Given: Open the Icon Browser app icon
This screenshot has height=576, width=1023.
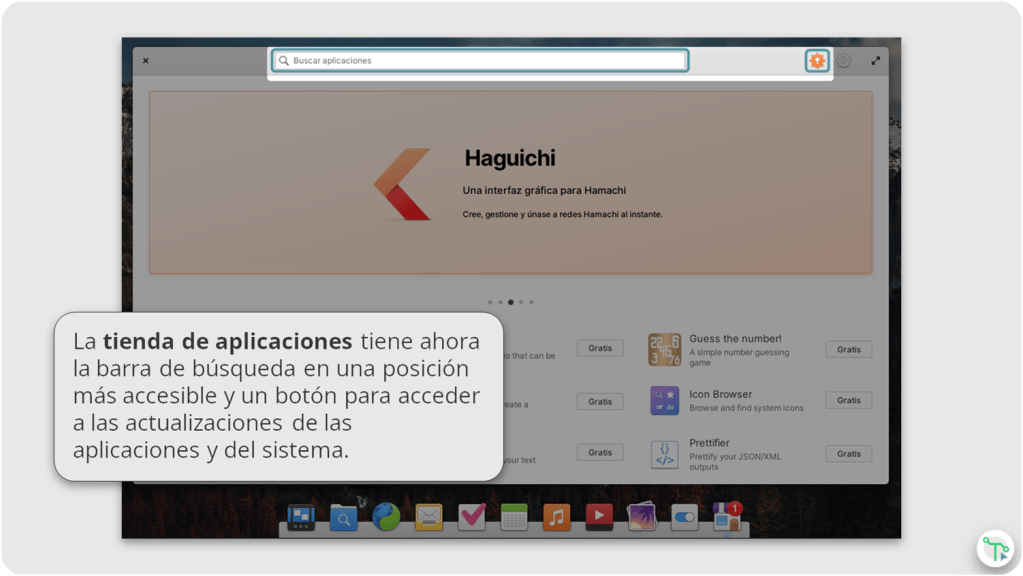Looking at the screenshot, I should [x=664, y=401].
